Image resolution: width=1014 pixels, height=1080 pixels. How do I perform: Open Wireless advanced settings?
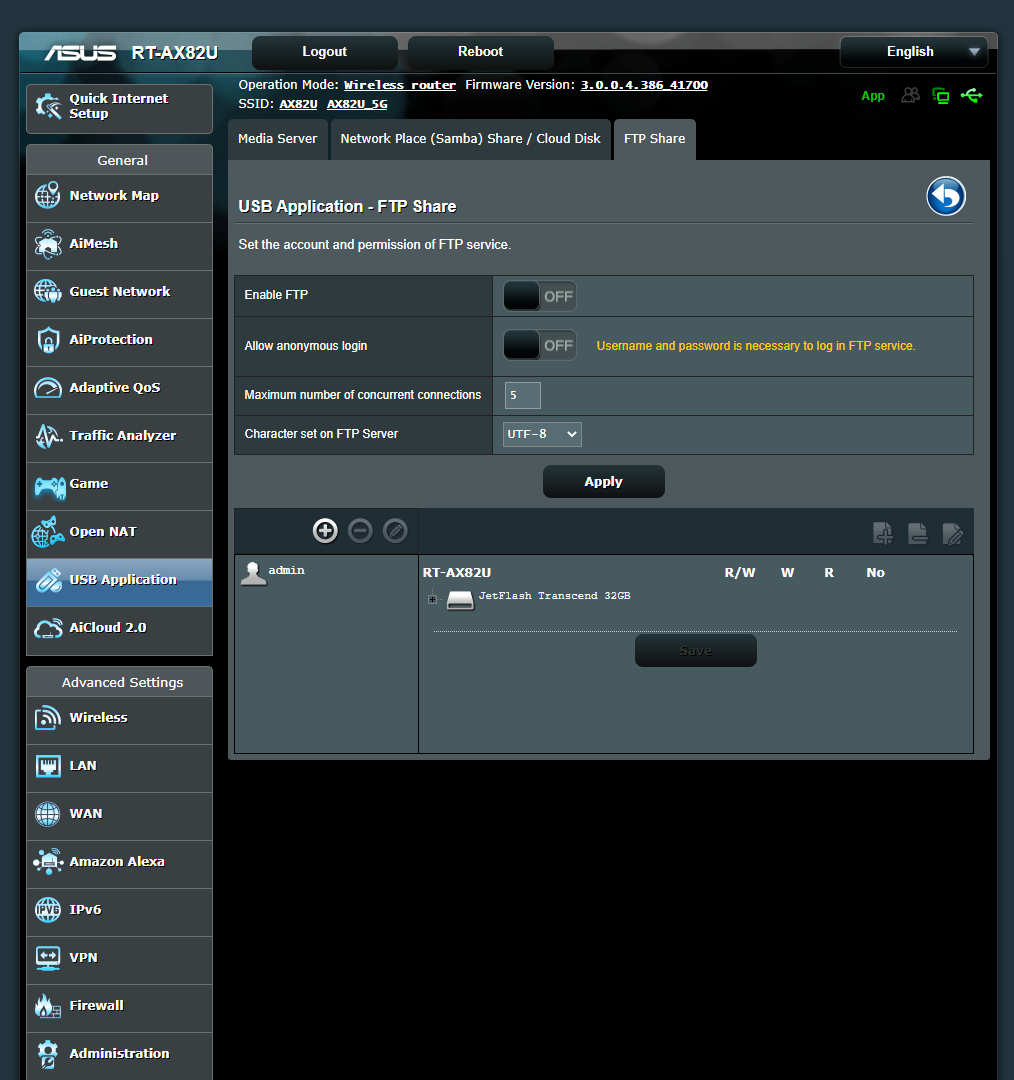[119, 720]
